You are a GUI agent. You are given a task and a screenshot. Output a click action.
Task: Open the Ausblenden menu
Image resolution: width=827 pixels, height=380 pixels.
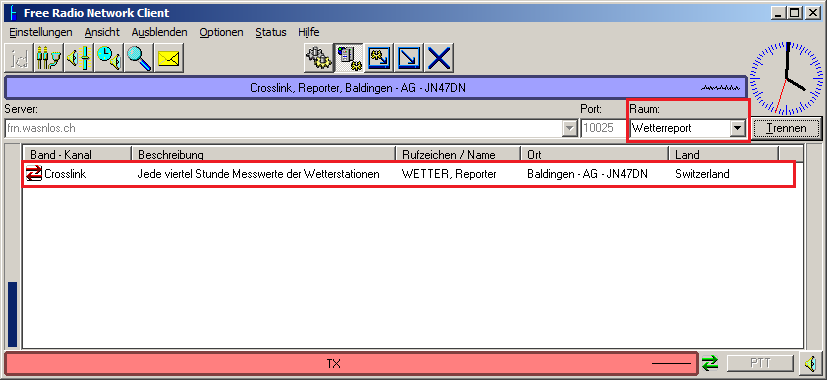pyautogui.click(x=159, y=32)
